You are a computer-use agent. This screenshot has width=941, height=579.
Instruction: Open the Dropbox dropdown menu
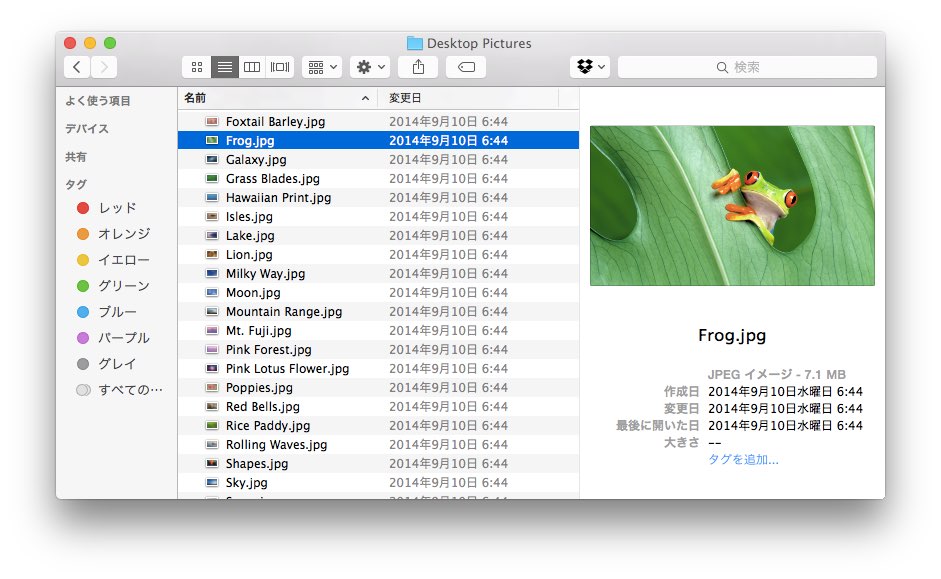click(591, 67)
